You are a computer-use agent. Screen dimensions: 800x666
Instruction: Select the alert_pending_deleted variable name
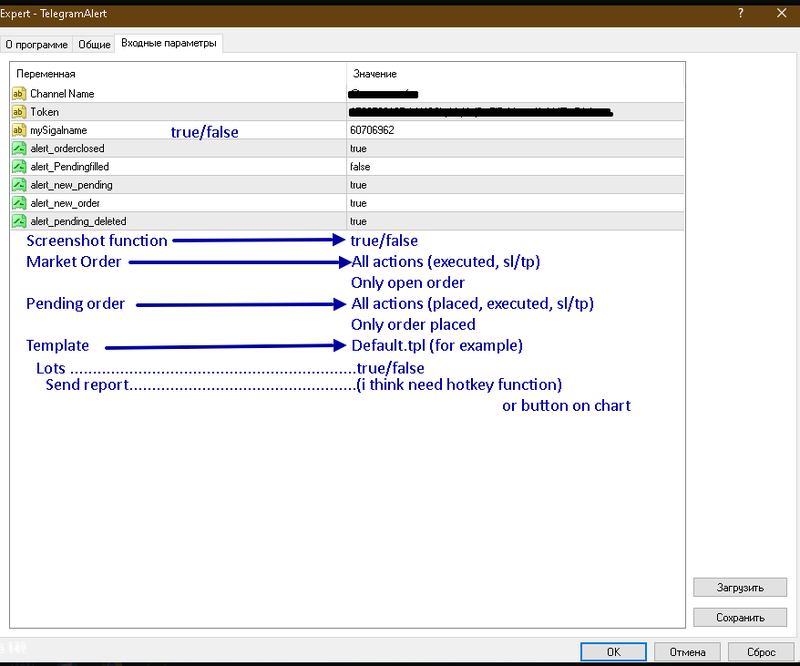click(x=78, y=221)
